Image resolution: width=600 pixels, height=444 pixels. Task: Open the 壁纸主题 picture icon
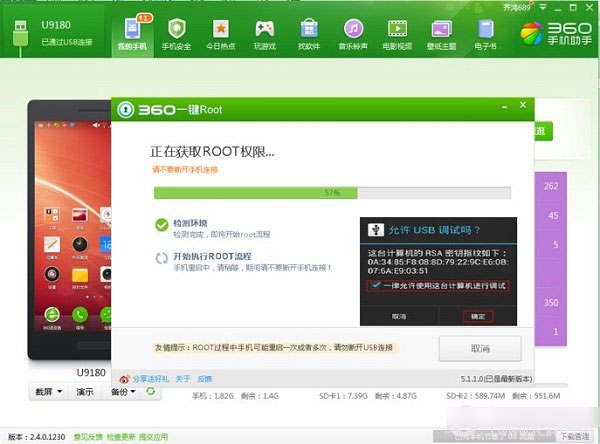442,29
